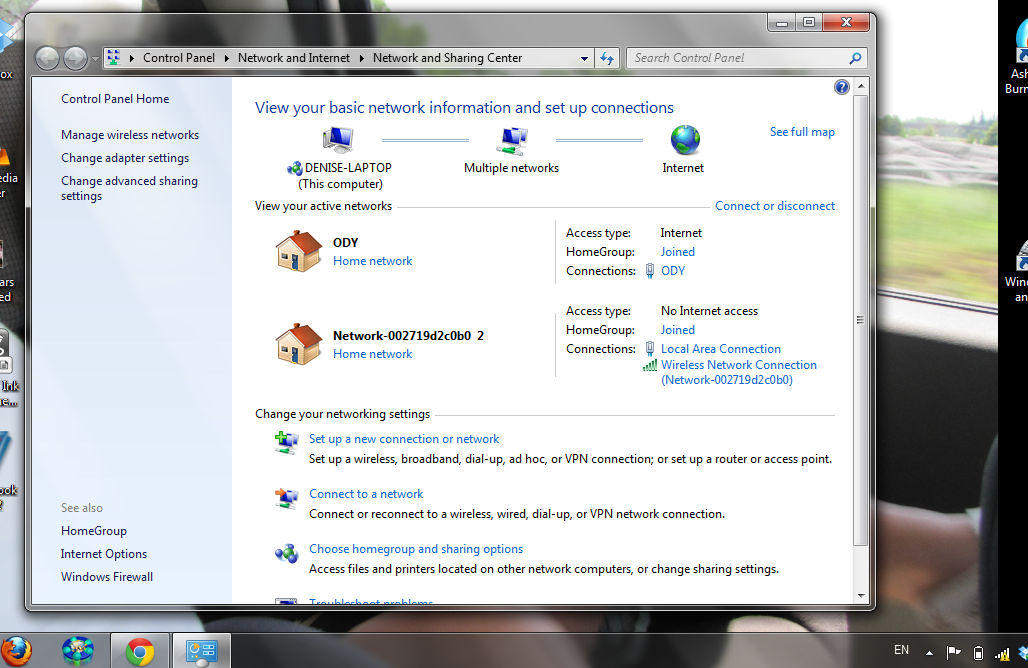Click Joined HomeGroup link for Network-002719d2c0b0

point(677,330)
